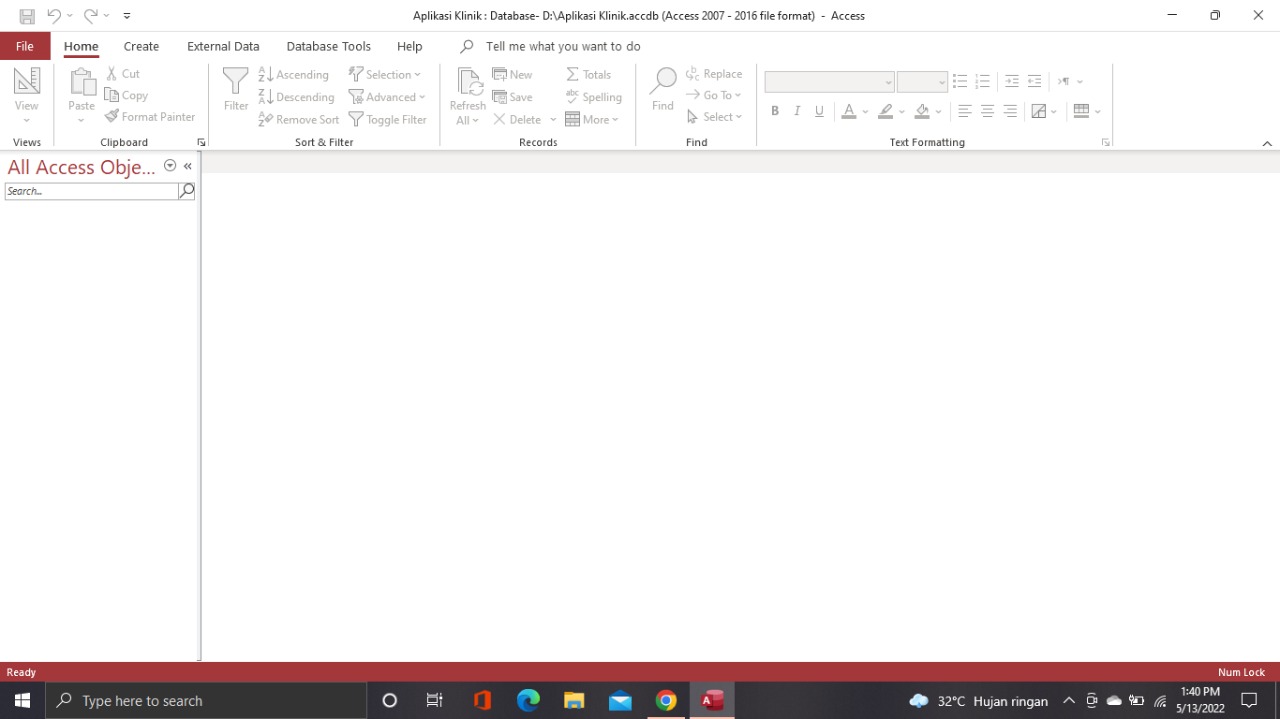1280x719 pixels.
Task: Click the Replace button
Action: (x=714, y=74)
